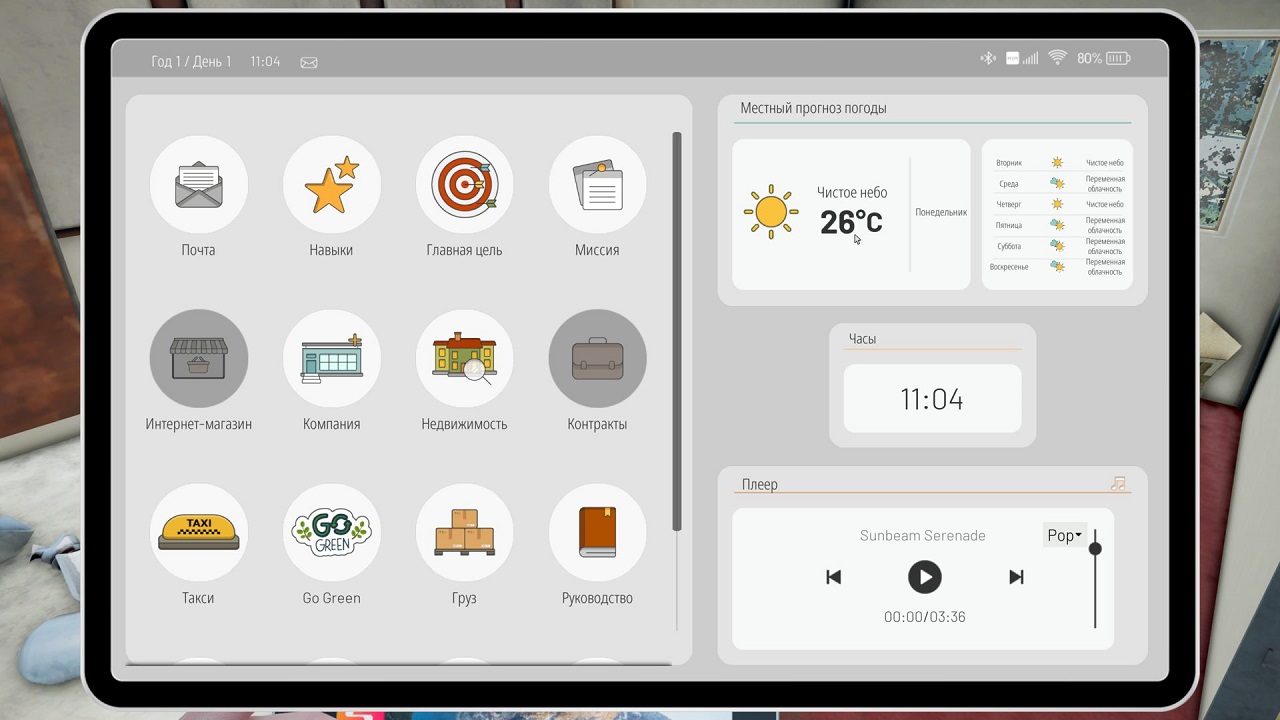Open the Контракты briefcase icon
Screen dimensions: 1280x720
597,359
